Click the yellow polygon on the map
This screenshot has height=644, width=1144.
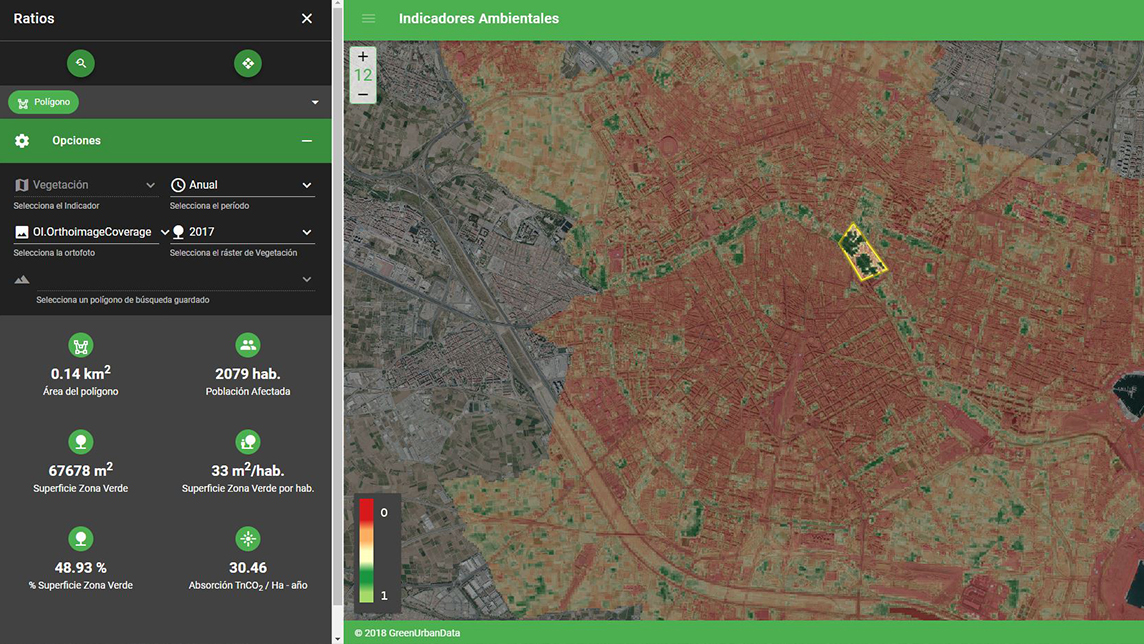click(x=862, y=251)
